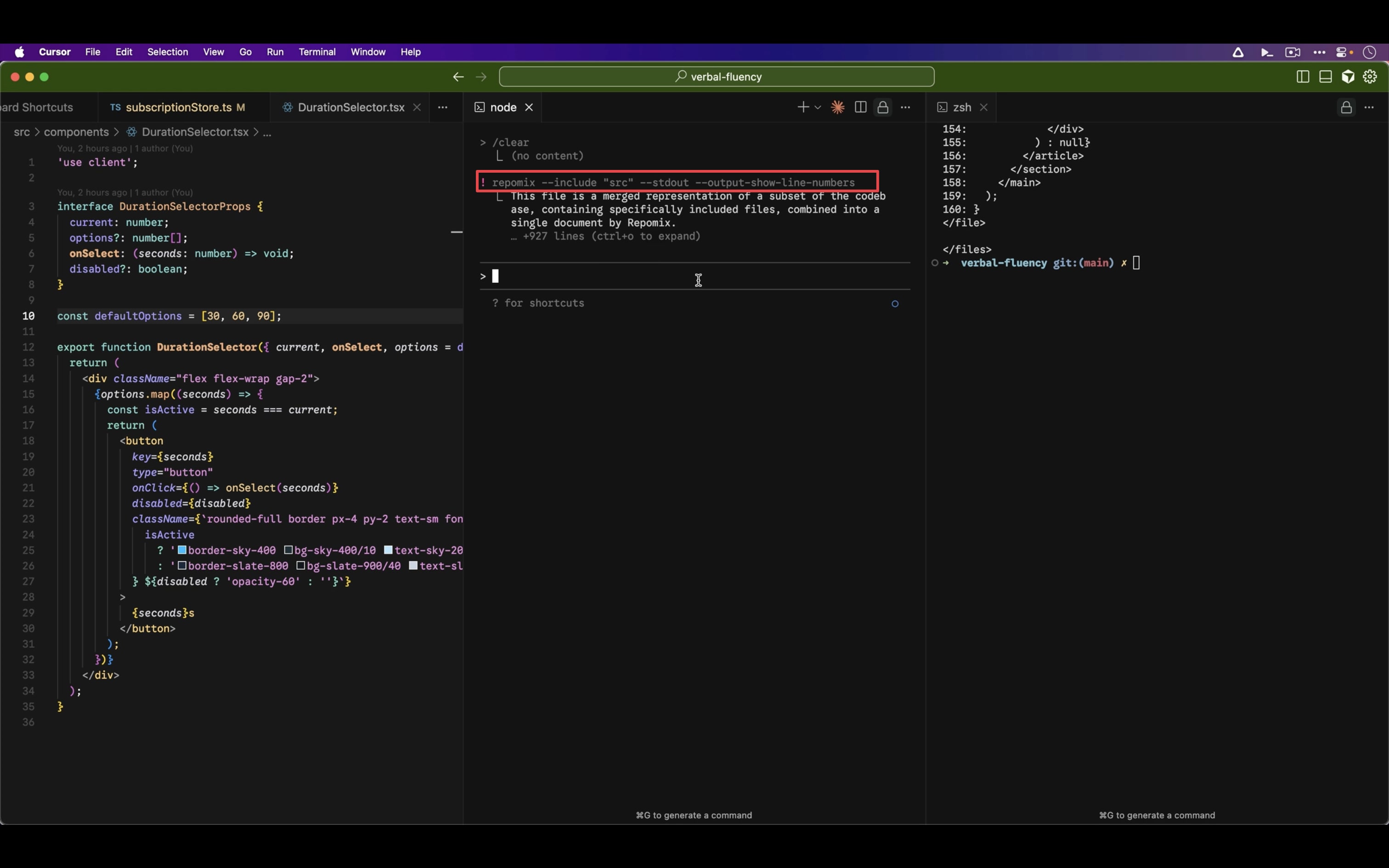Create new terminal with plus icon
The image size is (1389, 868).
pos(803,107)
